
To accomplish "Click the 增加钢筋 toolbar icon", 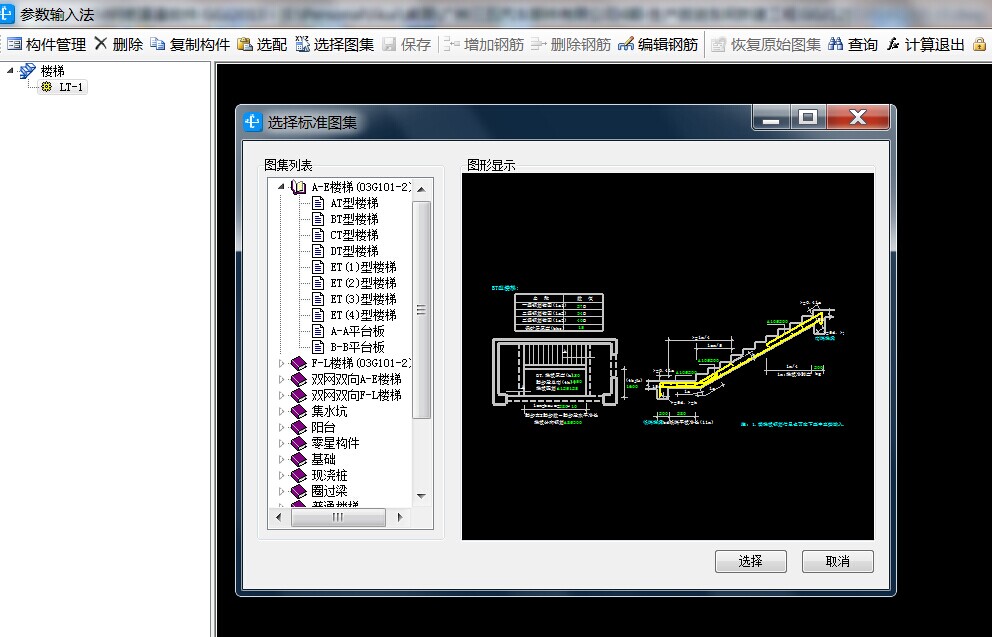I will coord(451,44).
